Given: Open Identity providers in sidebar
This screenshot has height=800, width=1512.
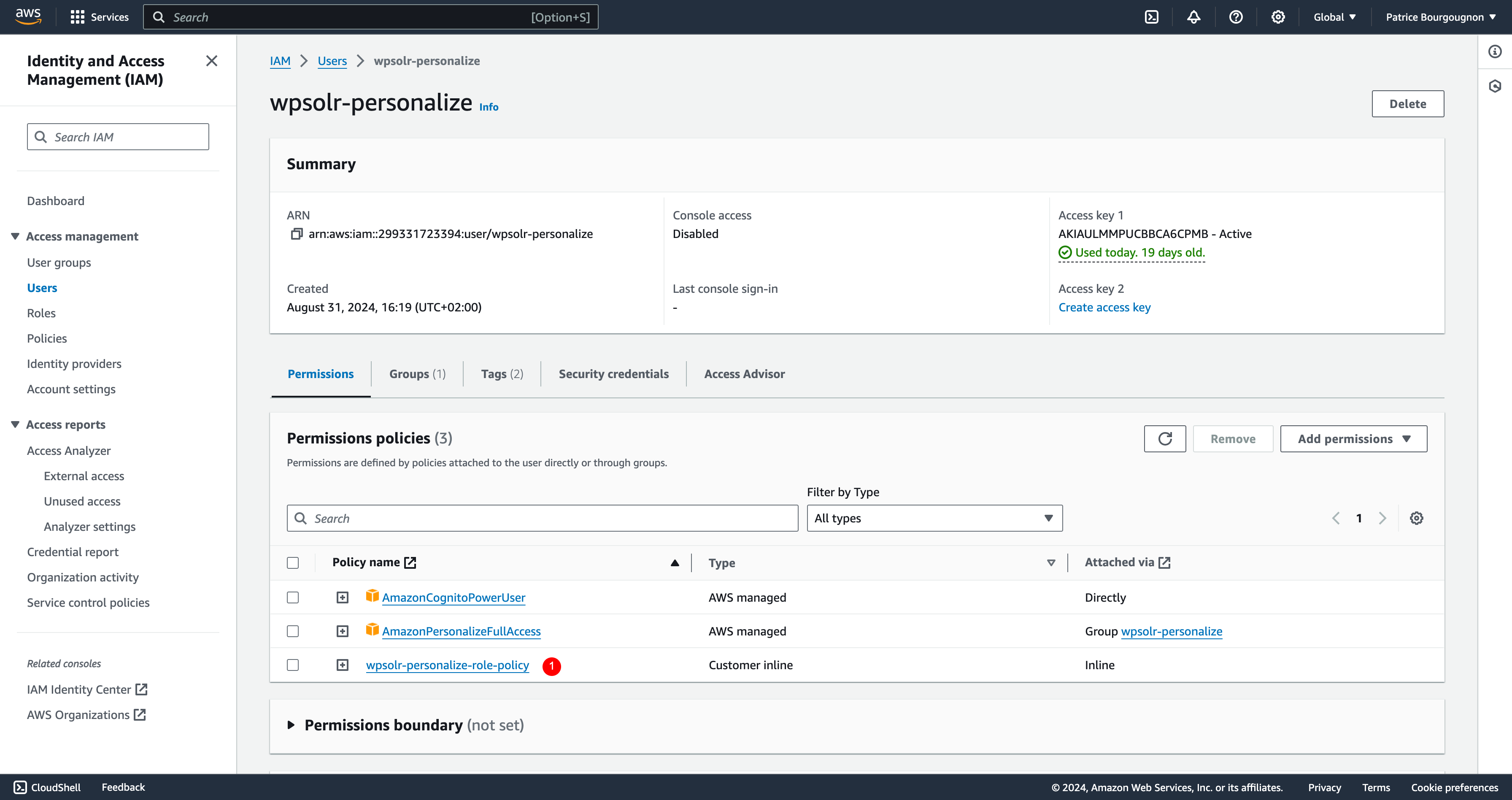Looking at the screenshot, I should pos(74,364).
